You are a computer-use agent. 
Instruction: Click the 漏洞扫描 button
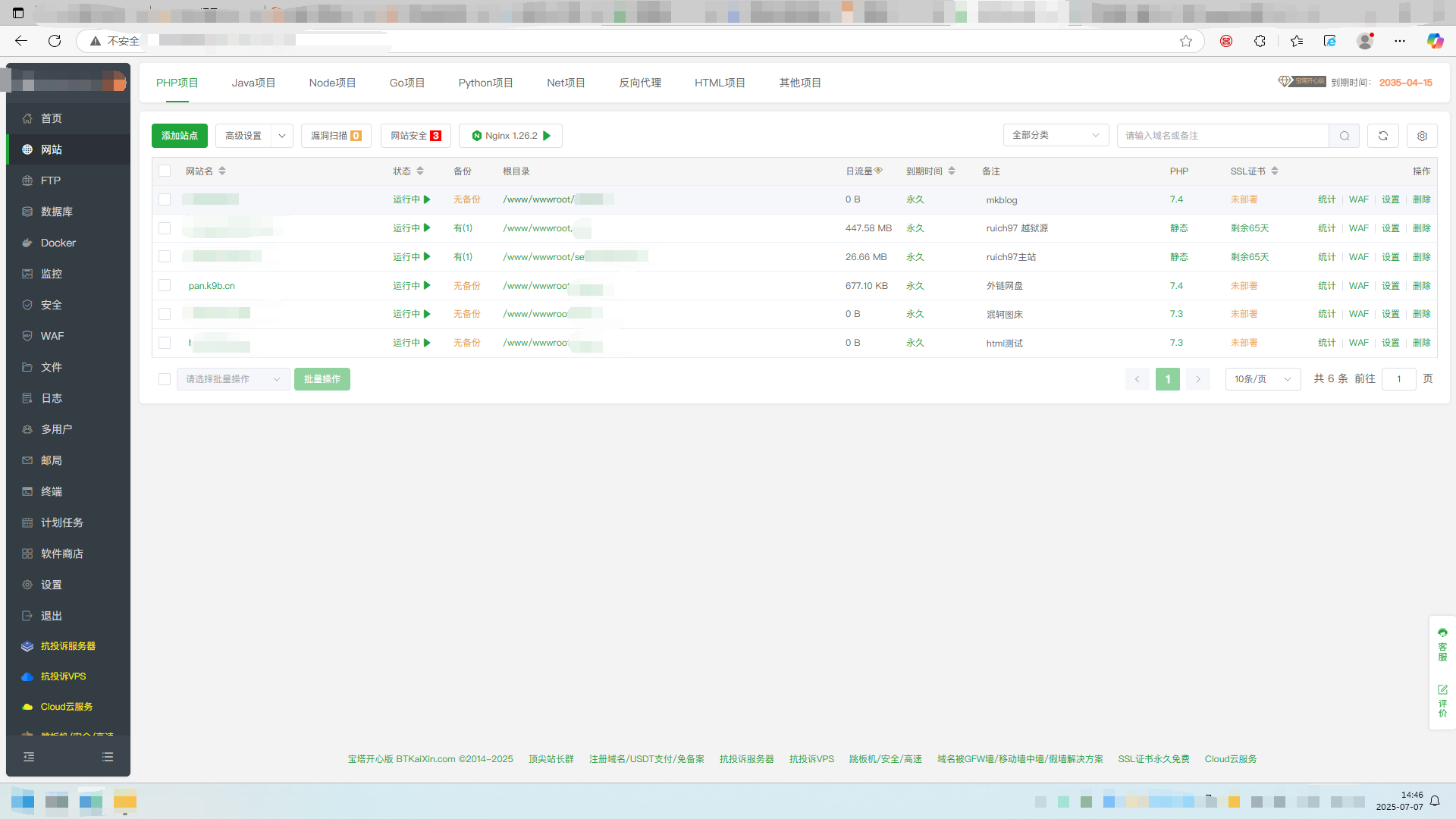pos(336,136)
